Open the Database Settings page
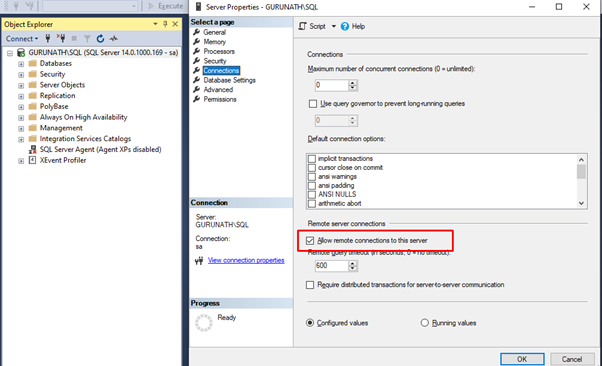Screen dimensions: 602x366 click(229, 80)
